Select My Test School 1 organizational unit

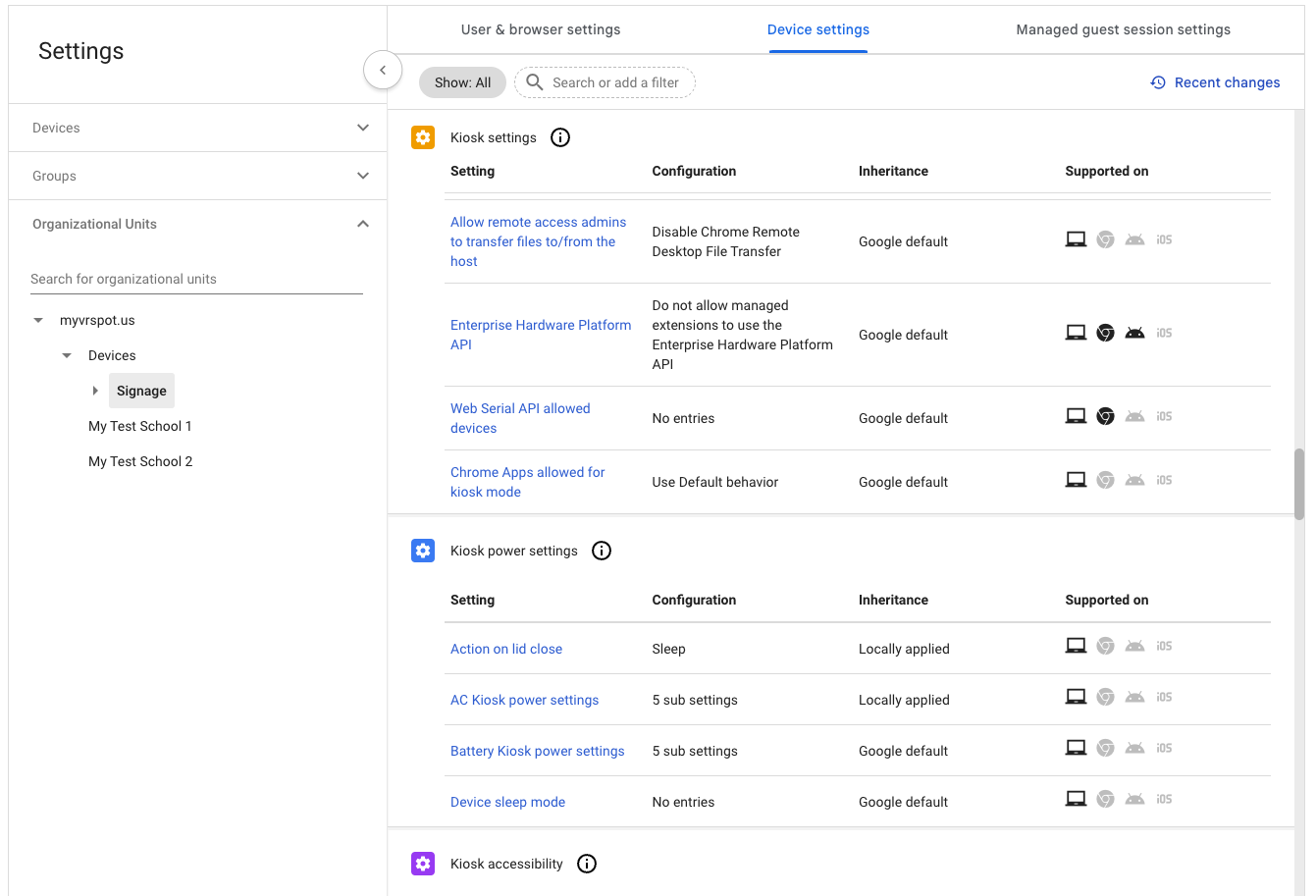click(x=140, y=426)
